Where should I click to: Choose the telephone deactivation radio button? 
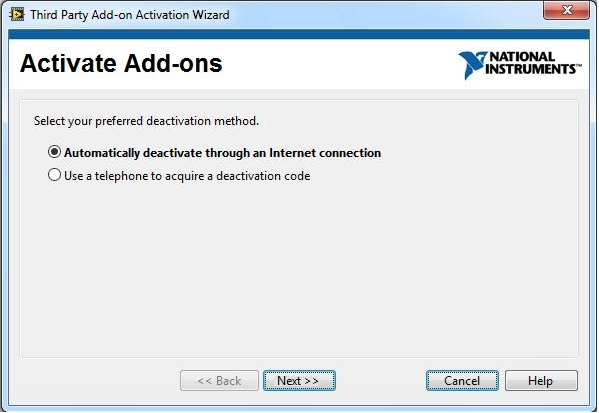54,175
